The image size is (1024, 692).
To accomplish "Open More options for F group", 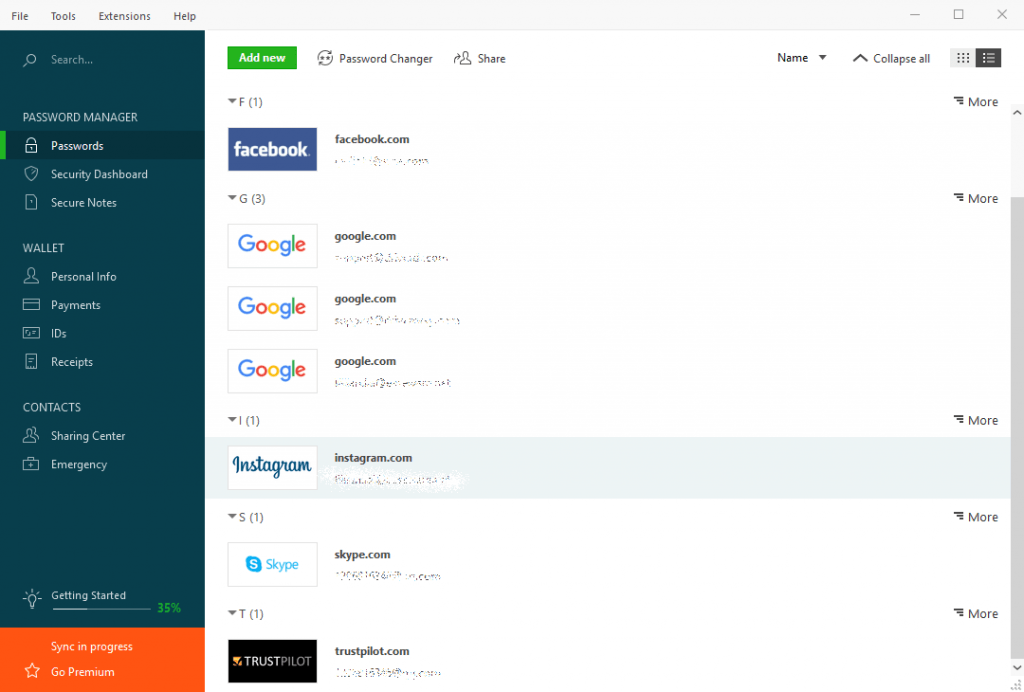I will 976,102.
